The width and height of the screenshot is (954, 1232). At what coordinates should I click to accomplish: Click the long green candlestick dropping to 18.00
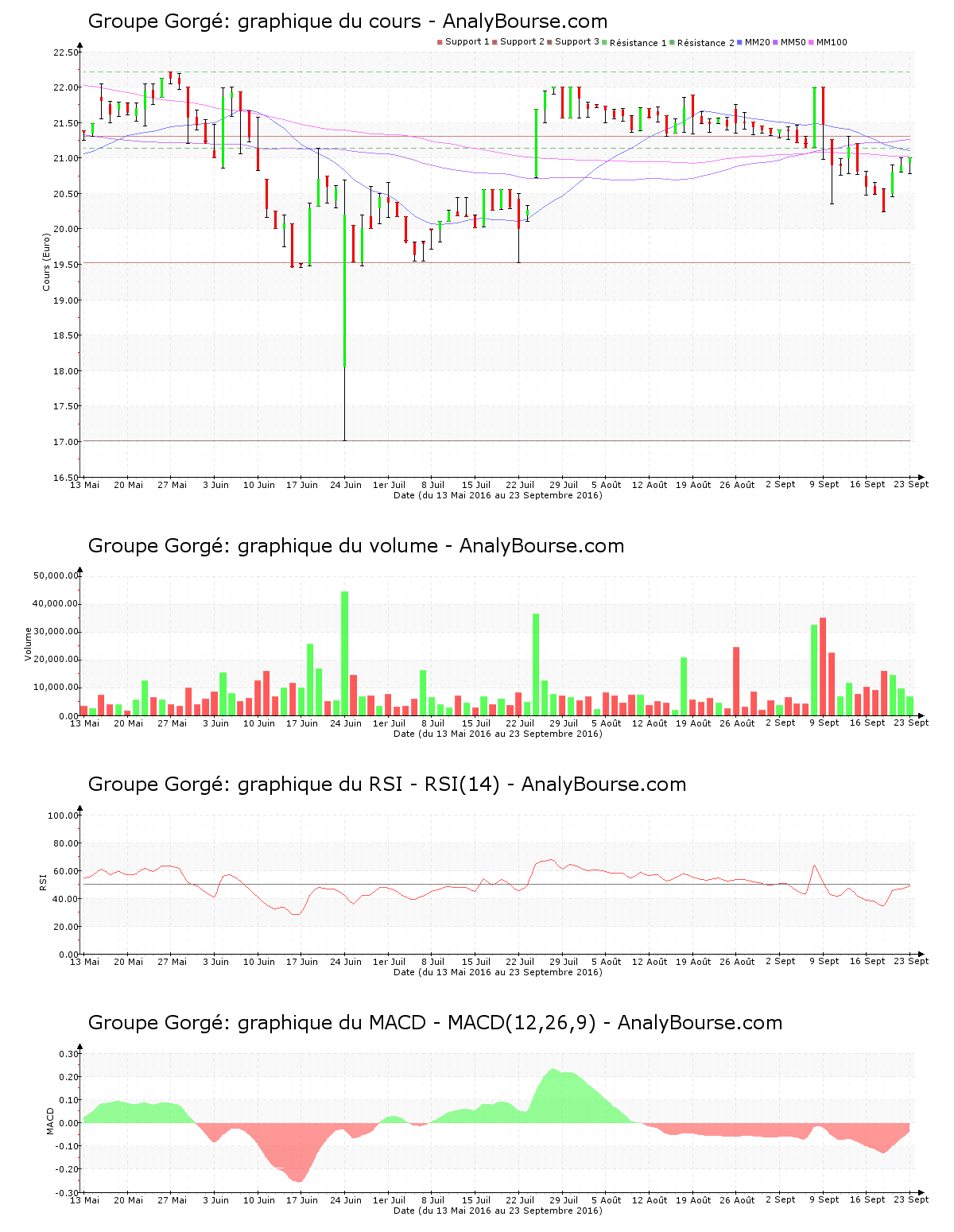point(345,290)
